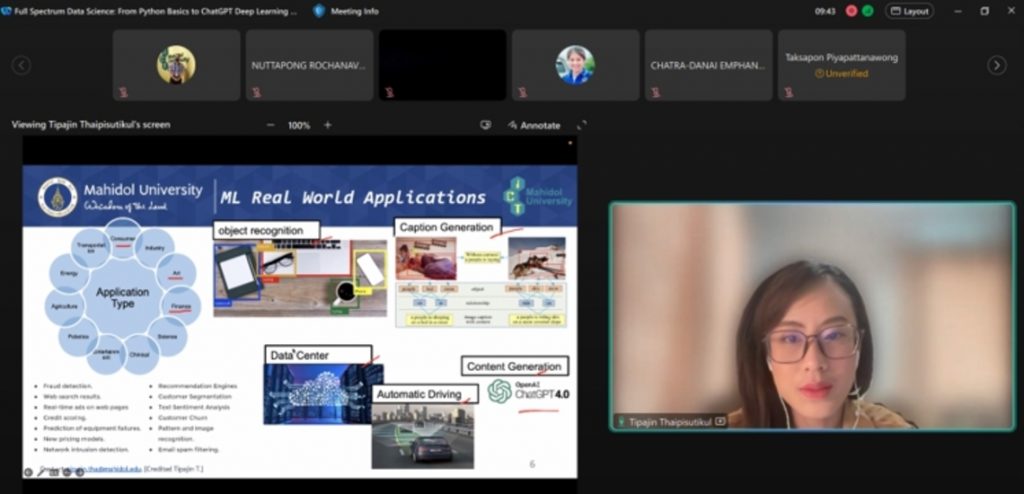
Task: Select NUTTAPONG ROCHANAV participant tile
Action: (x=309, y=65)
